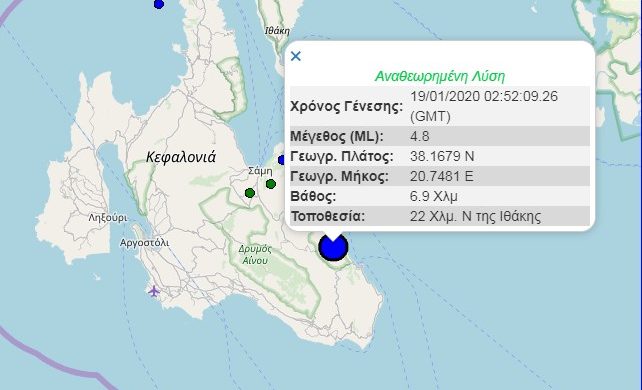Click the Βάθος 6.9 Χλμ row

(x=440, y=196)
